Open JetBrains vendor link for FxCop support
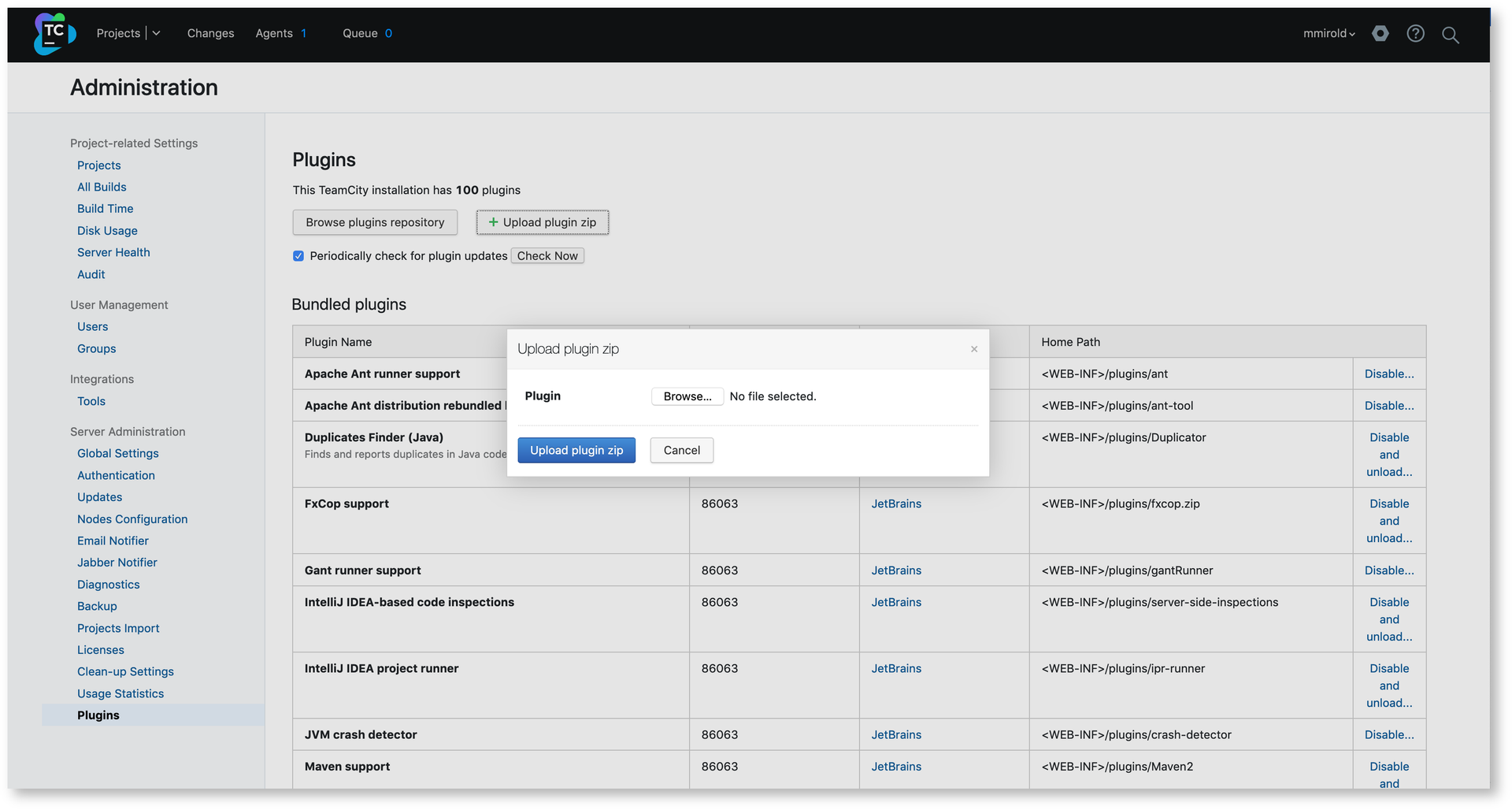Screen dimensions: 1512x810 coord(896,504)
